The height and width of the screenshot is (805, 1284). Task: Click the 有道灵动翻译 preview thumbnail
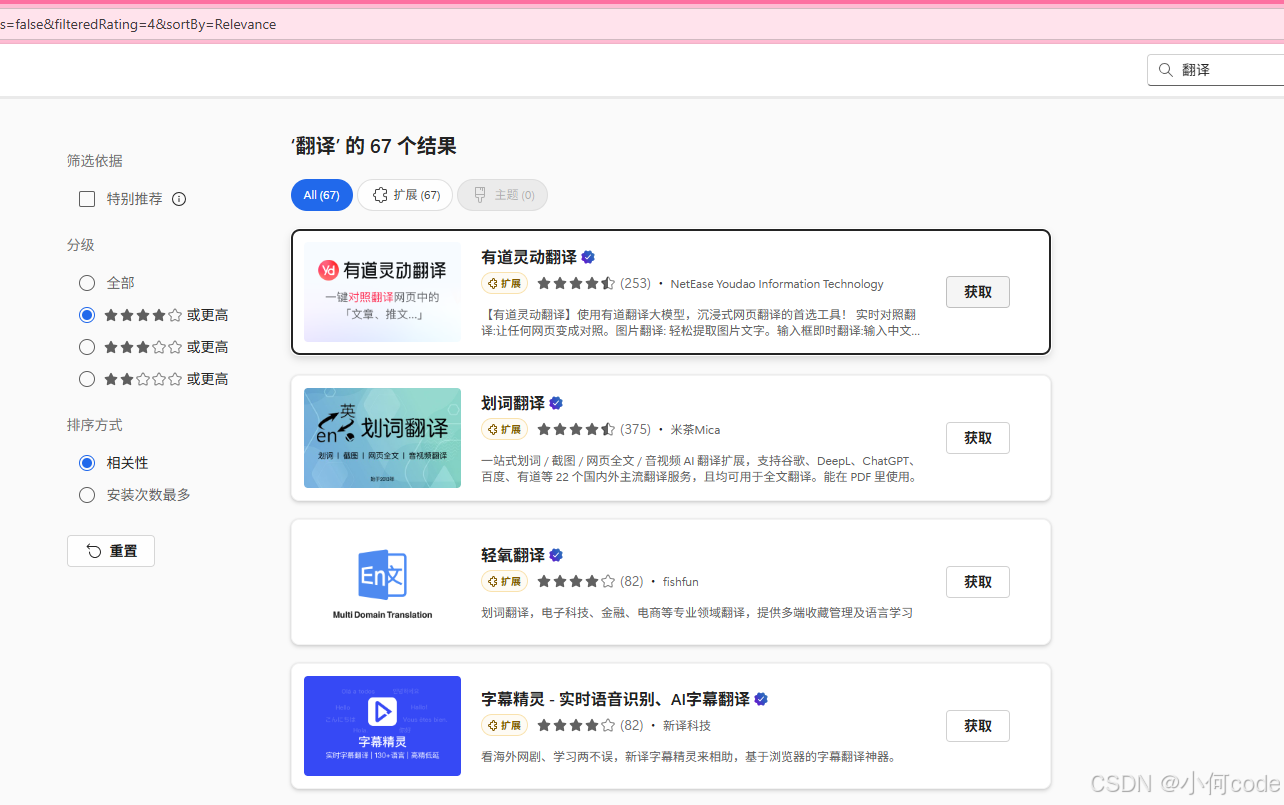coord(382,291)
